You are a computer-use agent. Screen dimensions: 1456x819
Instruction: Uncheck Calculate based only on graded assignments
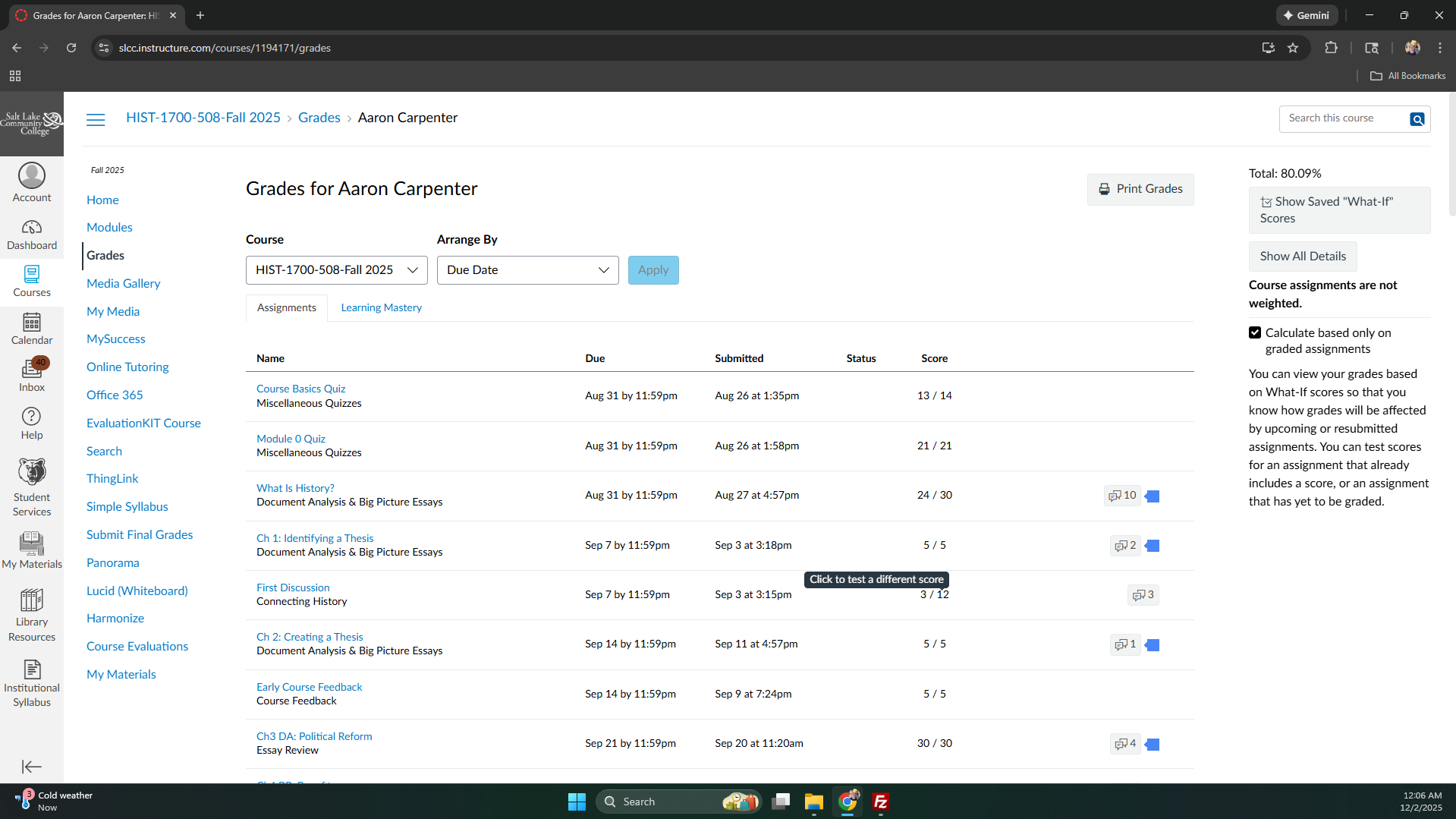1255,333
